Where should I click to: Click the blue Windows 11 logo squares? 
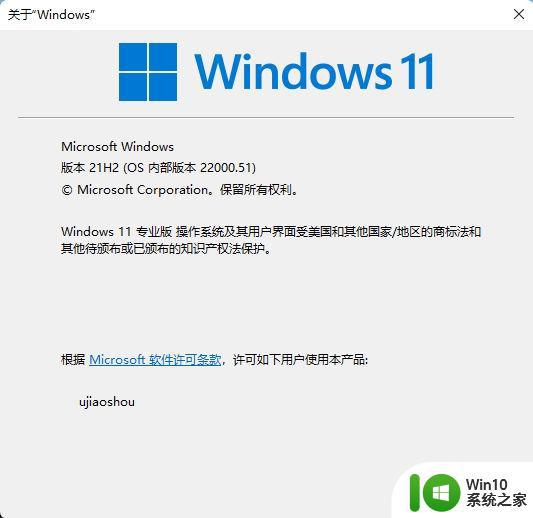148,72
